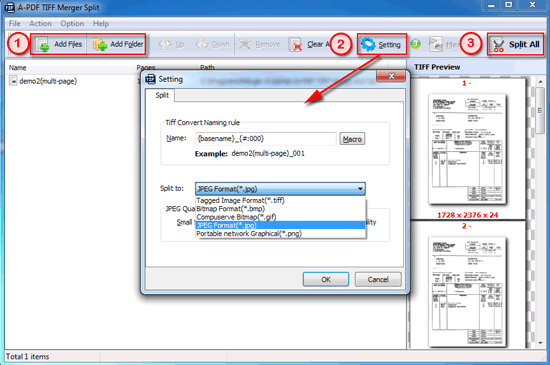Open the Help menu
550x365 pixels.
coord(101,23)
